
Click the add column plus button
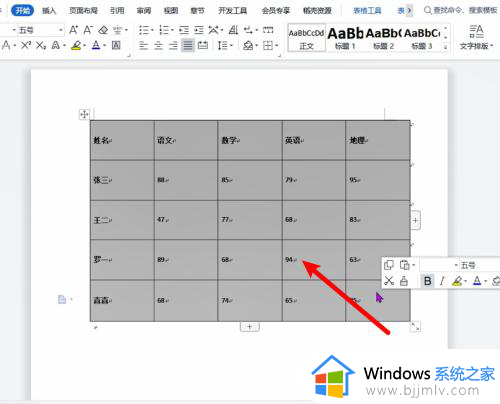415,220
